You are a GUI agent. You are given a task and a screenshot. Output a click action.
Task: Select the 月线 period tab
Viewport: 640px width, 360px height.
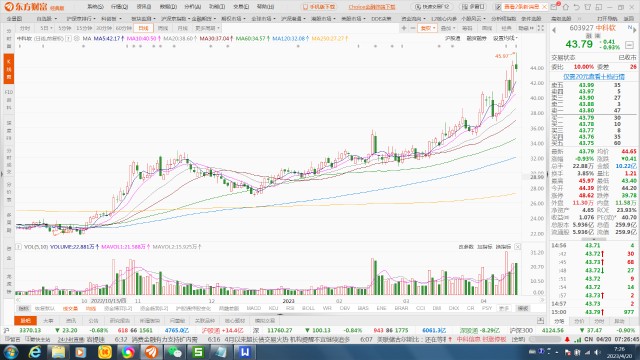click(182, 28)
